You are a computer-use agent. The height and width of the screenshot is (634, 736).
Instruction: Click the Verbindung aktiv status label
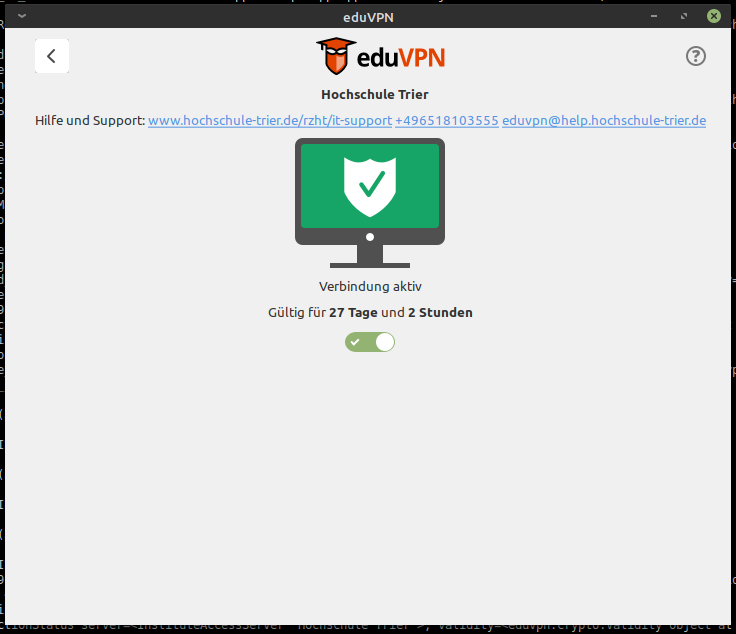tap(370, 286)
